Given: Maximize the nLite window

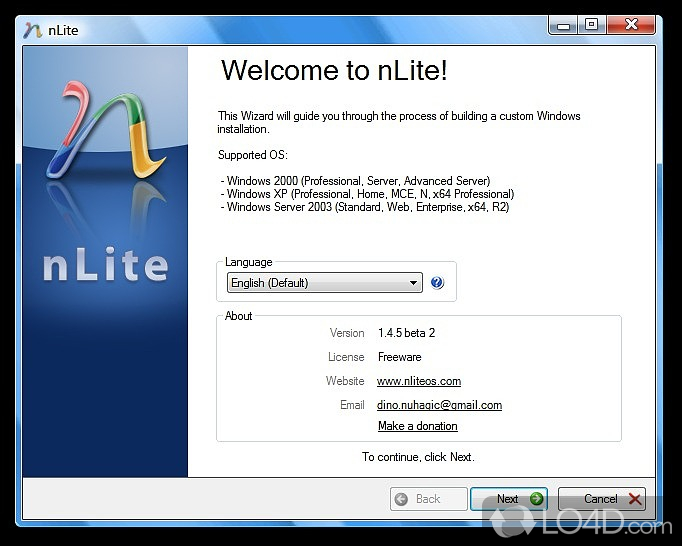Looking at the screenshot, I should [x=592, y=25].
